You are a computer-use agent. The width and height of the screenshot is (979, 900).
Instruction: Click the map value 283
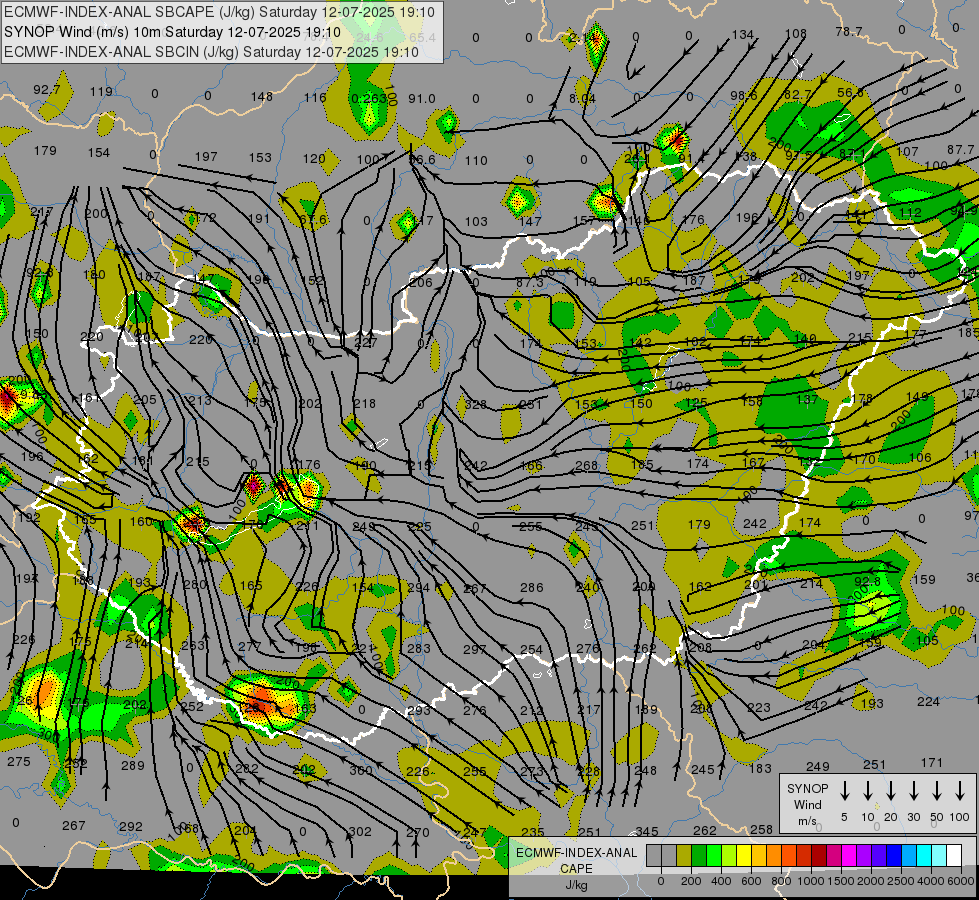click(x=418, y=648)
